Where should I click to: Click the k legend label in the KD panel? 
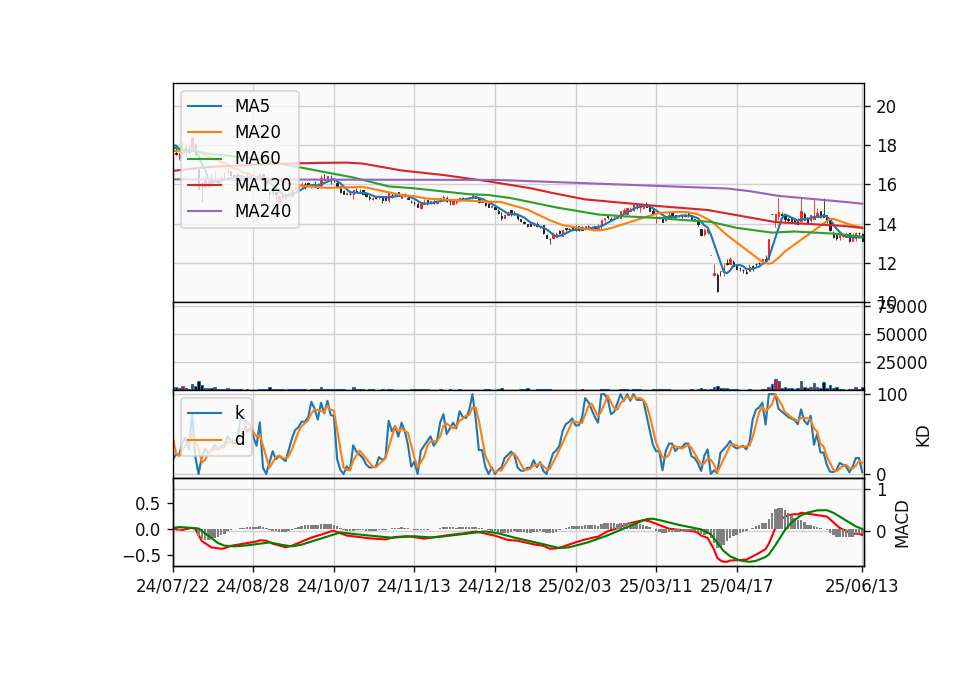(x=239, y=413)
